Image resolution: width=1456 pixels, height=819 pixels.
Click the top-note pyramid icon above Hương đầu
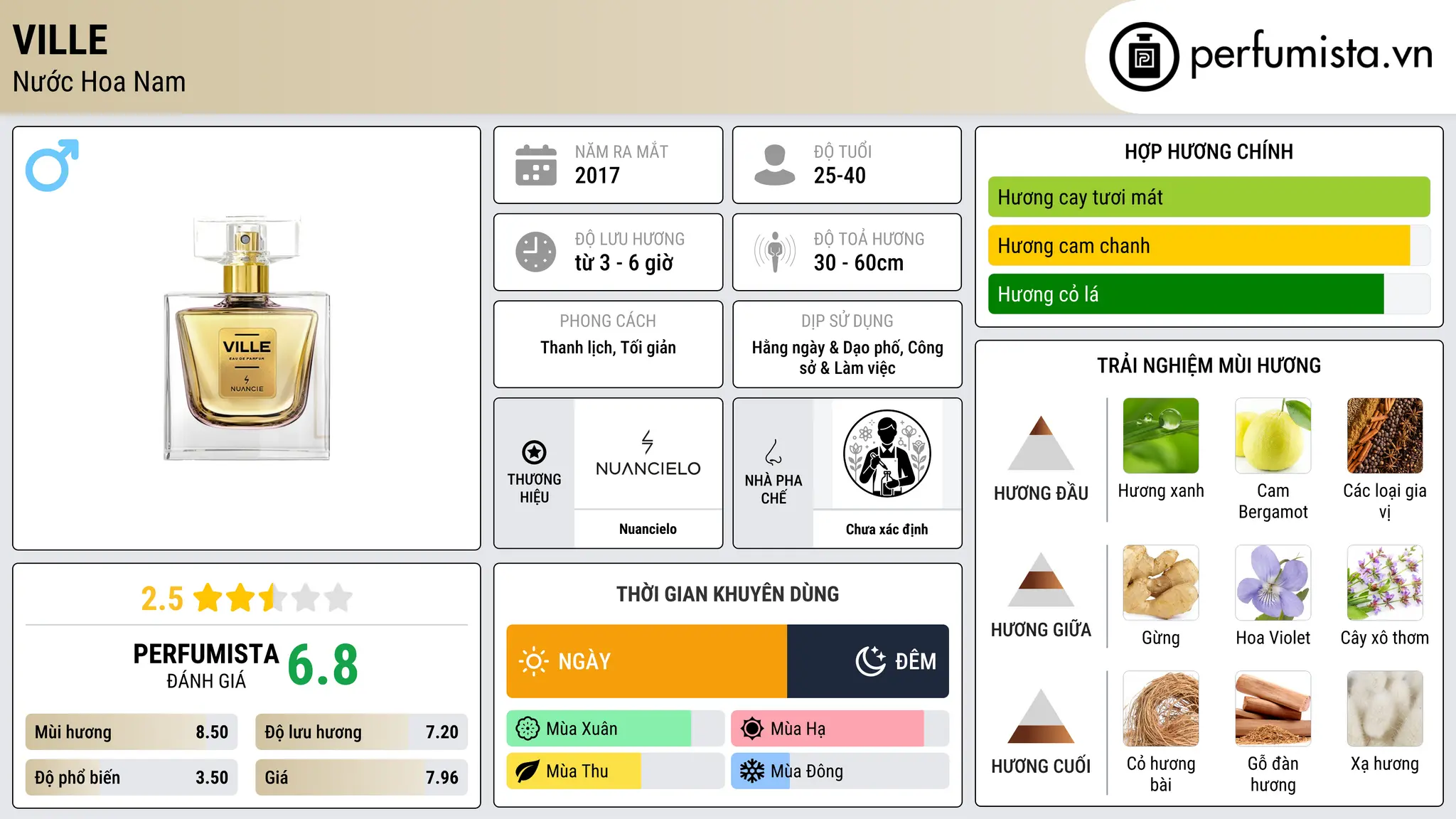1041,443
